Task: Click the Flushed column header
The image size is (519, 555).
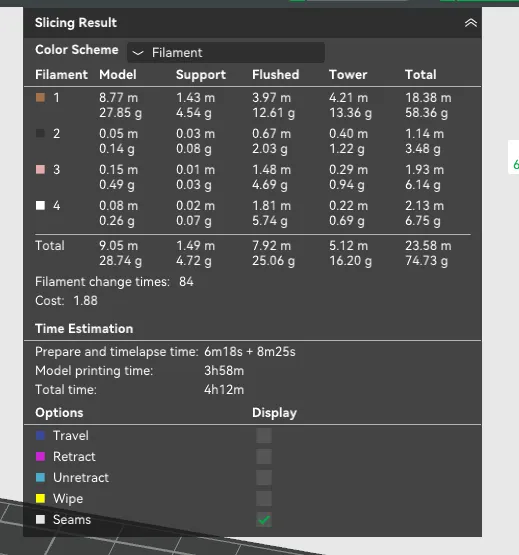Action: pos(275,75)
